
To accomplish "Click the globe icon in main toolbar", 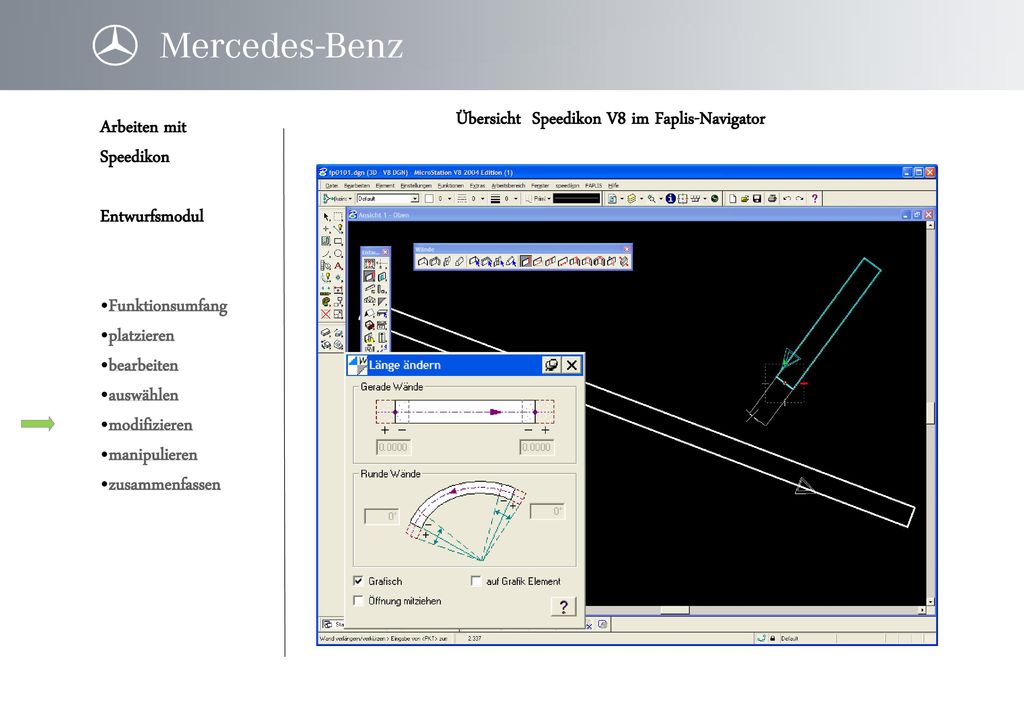I will (x=714, y=198).
